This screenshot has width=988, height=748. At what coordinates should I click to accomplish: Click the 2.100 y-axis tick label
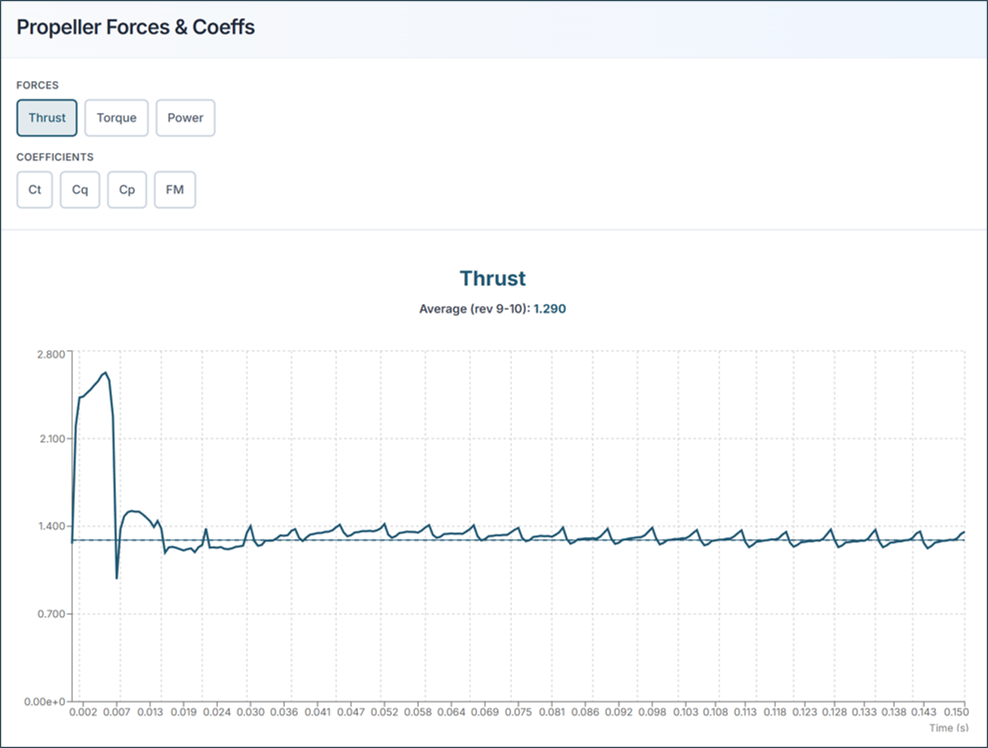(x=50, y=439)
